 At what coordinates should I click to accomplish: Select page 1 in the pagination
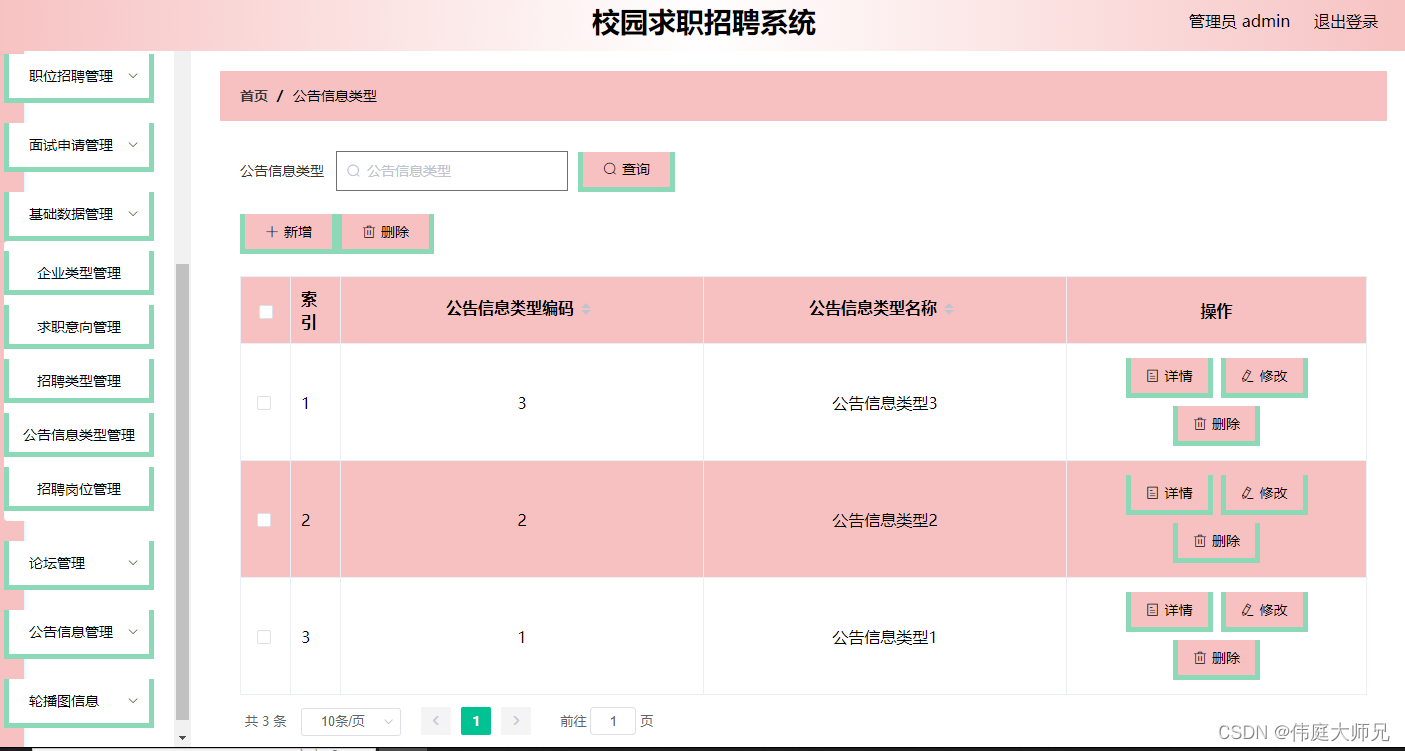pos(476,721)
